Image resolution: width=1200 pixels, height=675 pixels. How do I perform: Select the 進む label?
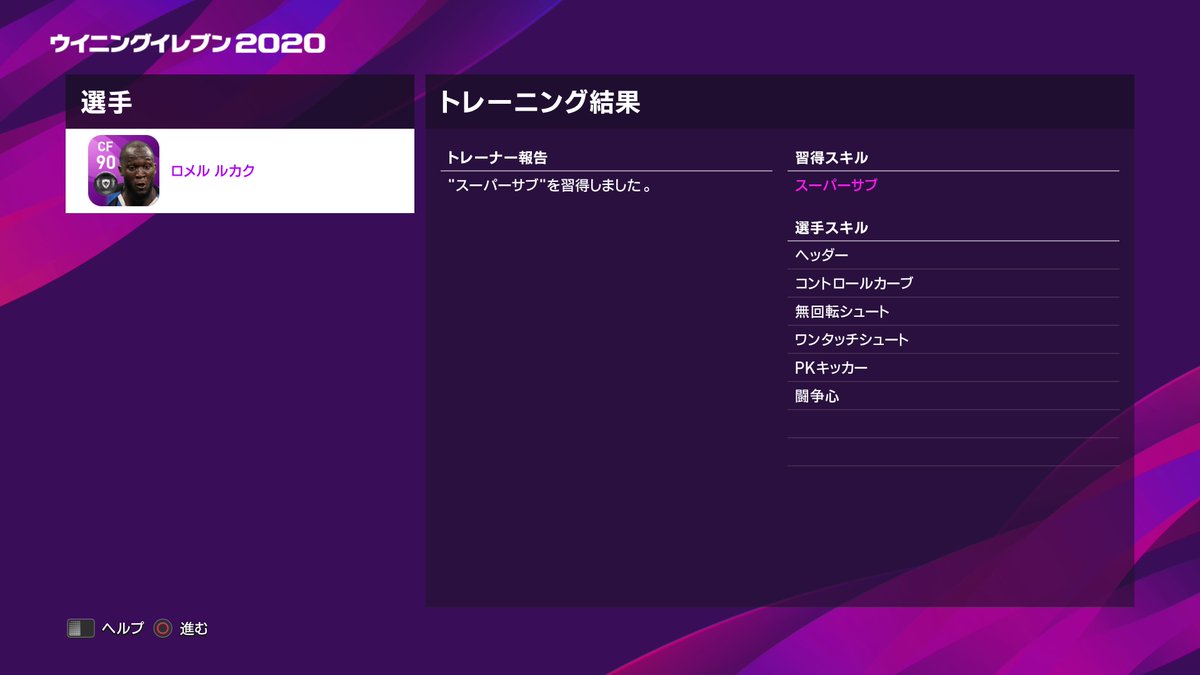pos(194,629)
